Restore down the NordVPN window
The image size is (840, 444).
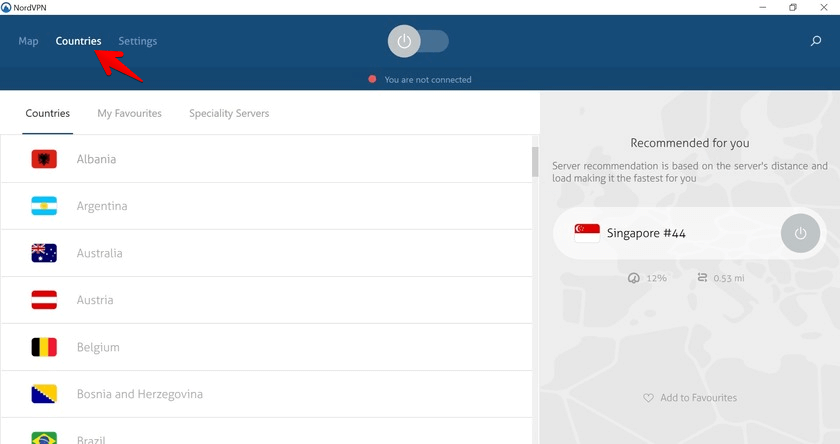coord(793,7)
